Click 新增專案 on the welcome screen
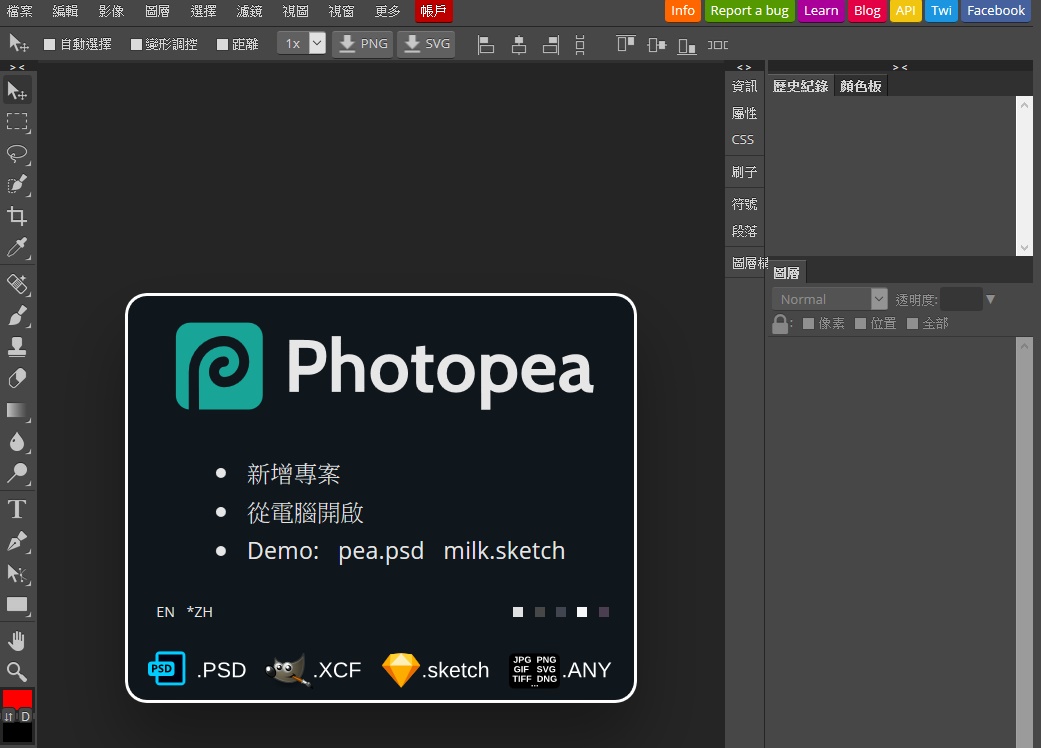 point(293,474)
